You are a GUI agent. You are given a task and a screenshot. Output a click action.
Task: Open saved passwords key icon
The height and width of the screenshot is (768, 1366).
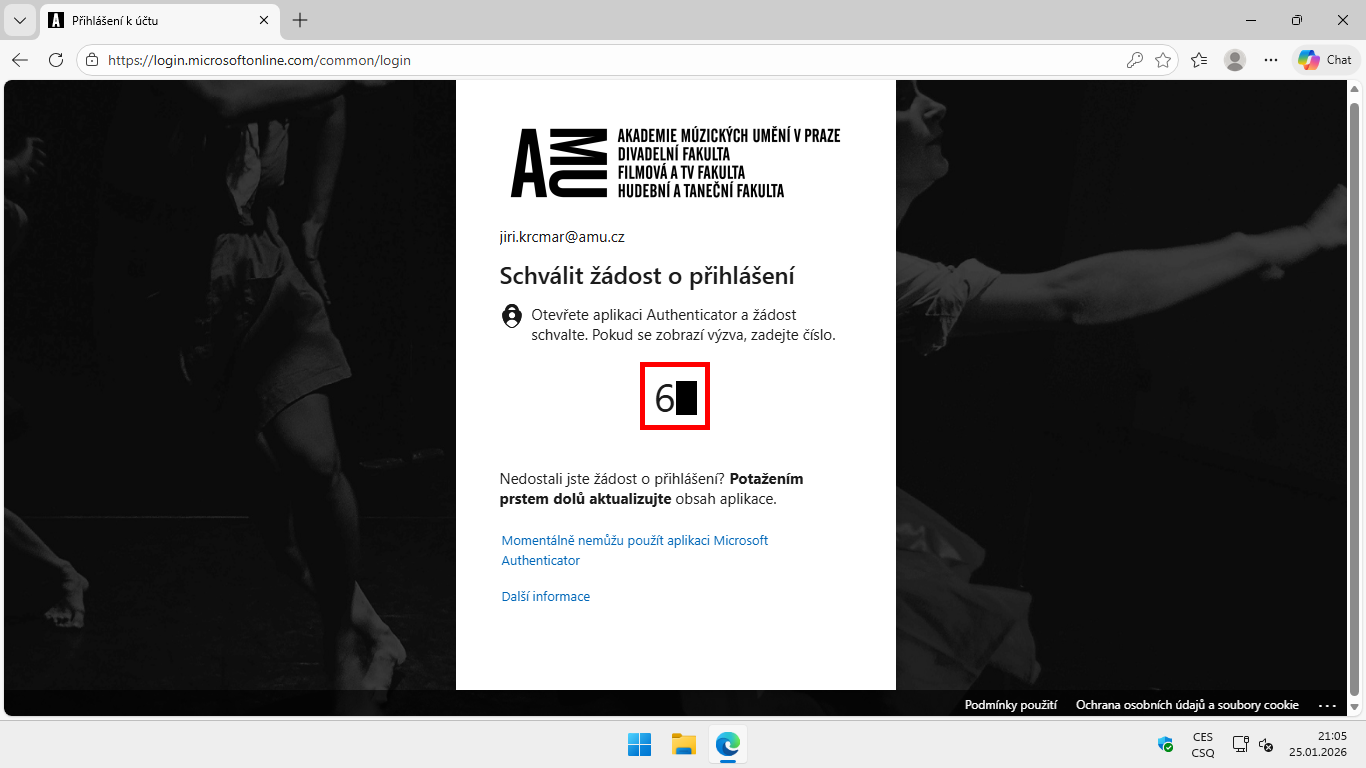pos(1134,60)
